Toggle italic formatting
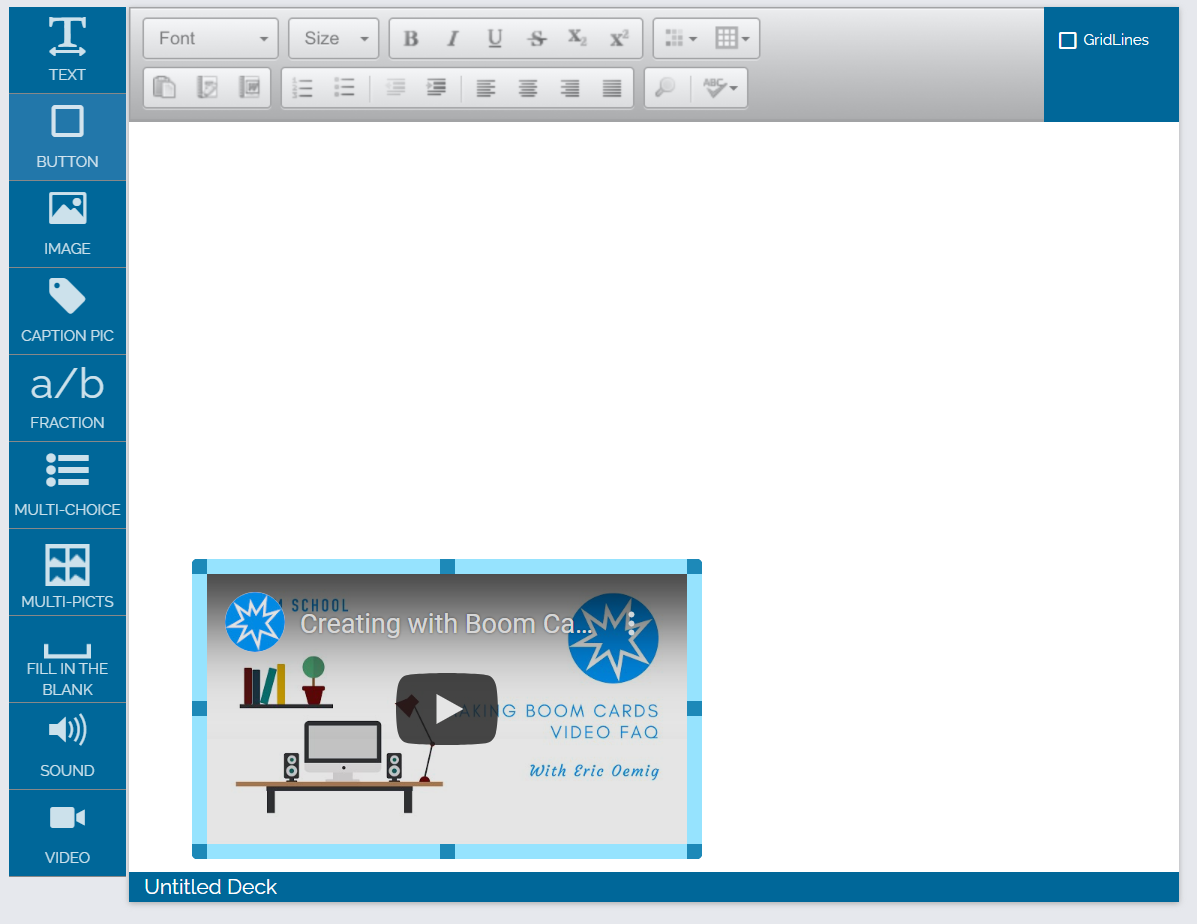The image size is (1197, 924). click(453, 38)
